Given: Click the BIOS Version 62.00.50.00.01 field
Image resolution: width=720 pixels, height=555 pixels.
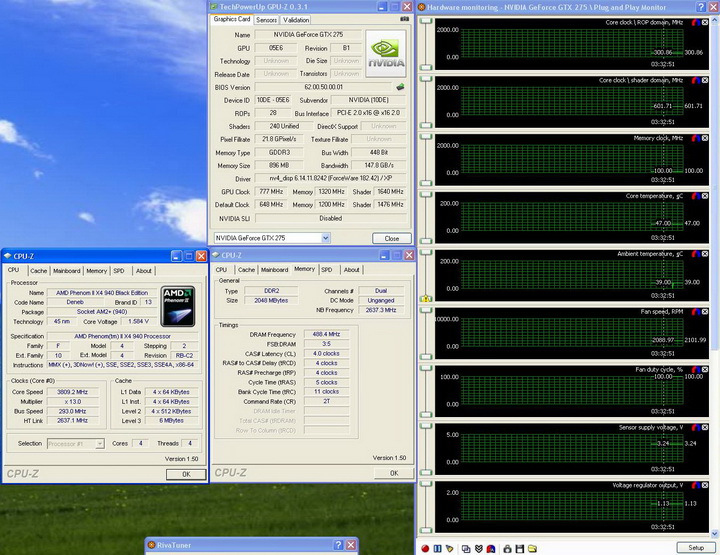Looking at the screenshot, I should point(323,87).
